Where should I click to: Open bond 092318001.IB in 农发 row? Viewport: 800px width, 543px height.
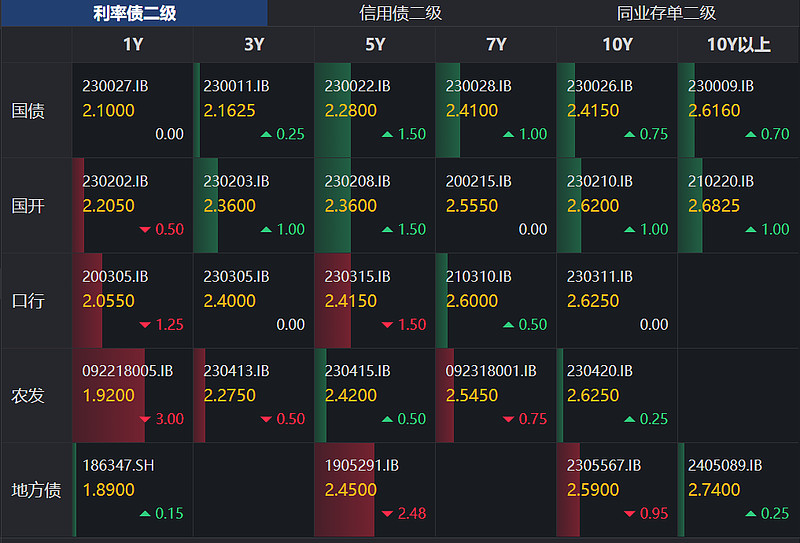pos(491,371)
